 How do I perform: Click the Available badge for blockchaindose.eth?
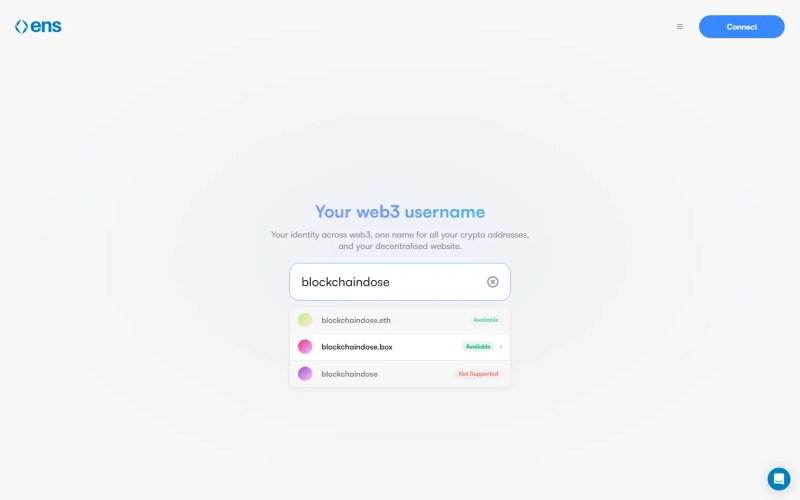[x=486, y=320]
